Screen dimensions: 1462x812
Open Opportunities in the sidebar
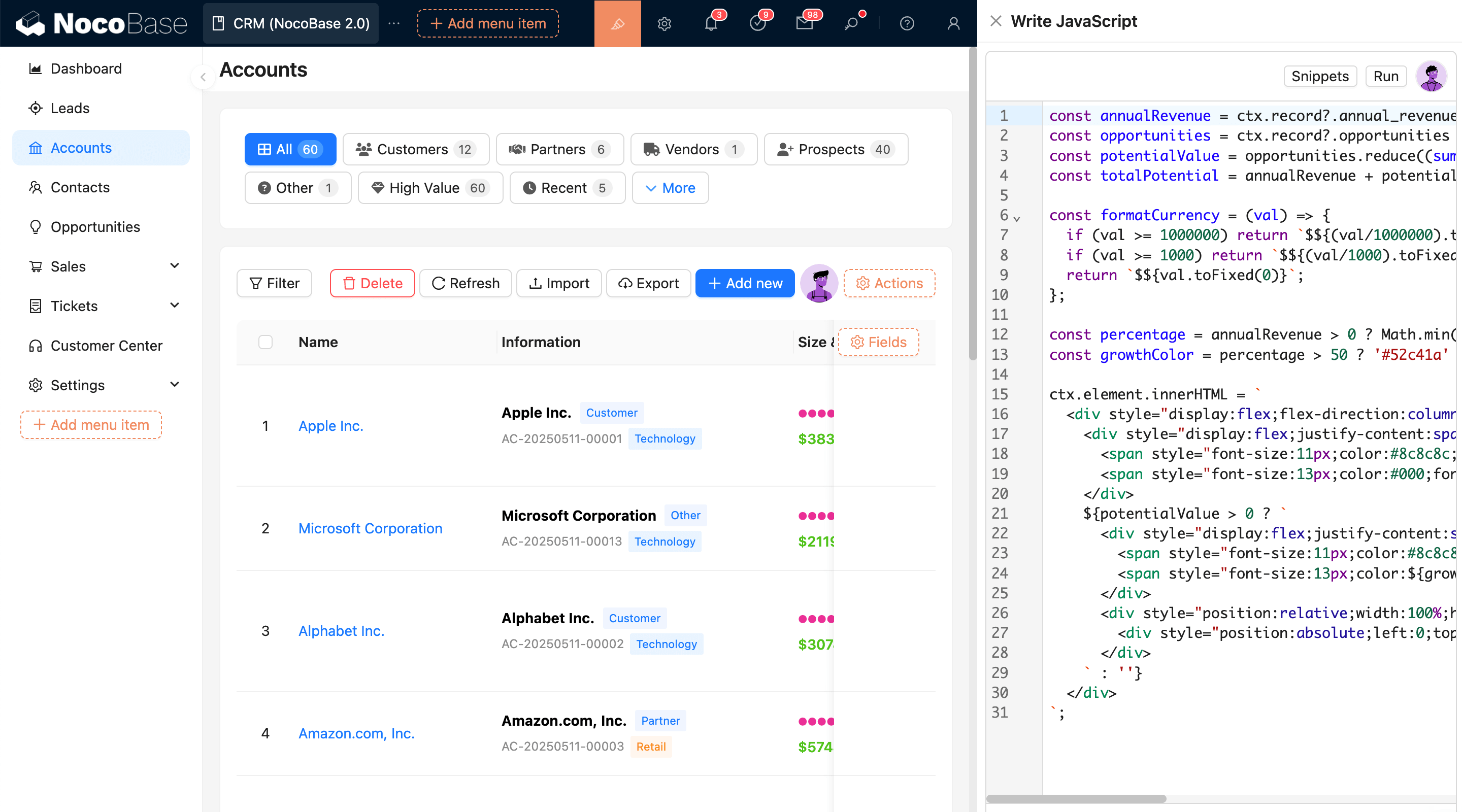[95, 226]
